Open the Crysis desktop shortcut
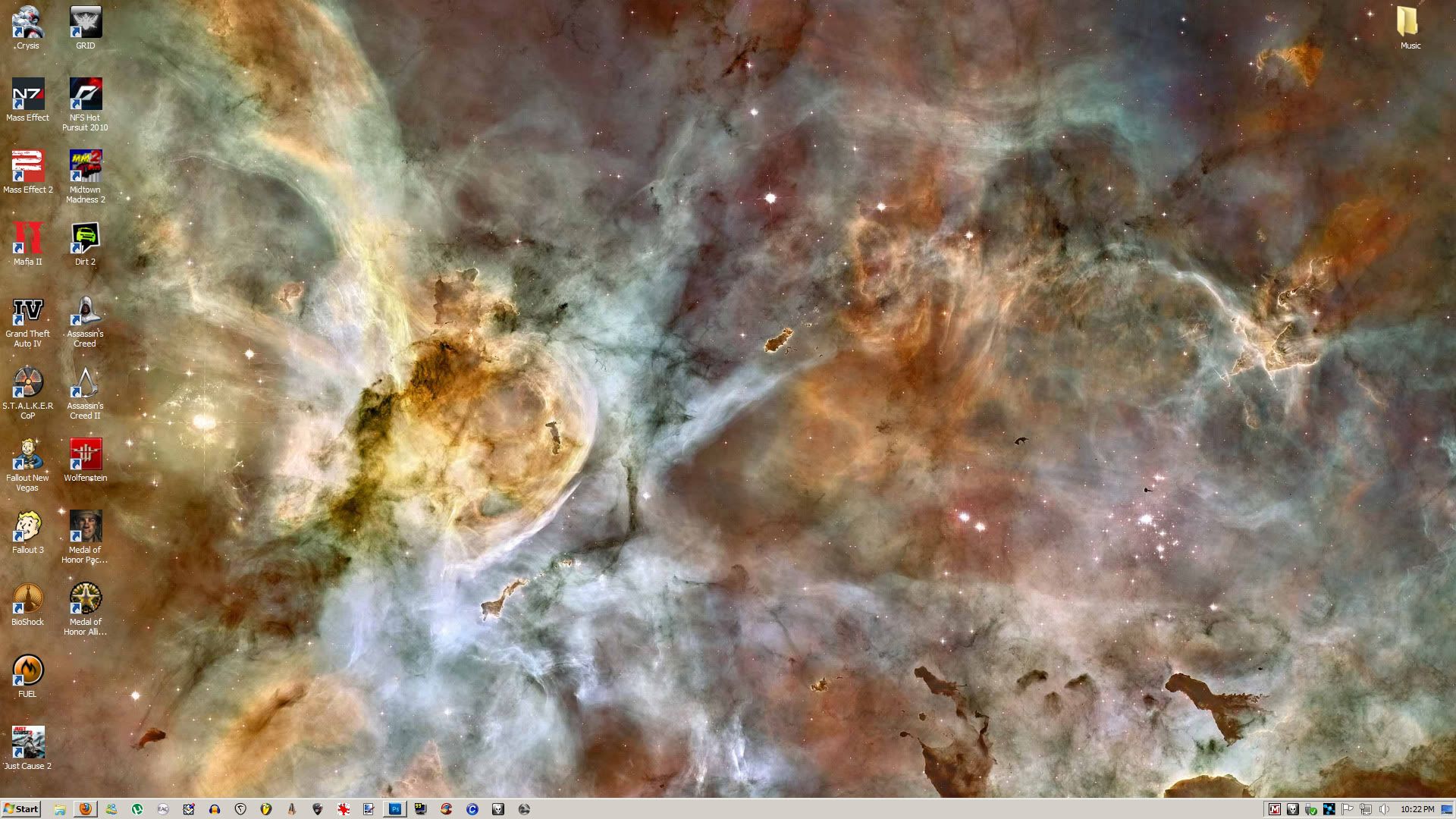Screen dimensions: 1456x819 tap(27, 23)
